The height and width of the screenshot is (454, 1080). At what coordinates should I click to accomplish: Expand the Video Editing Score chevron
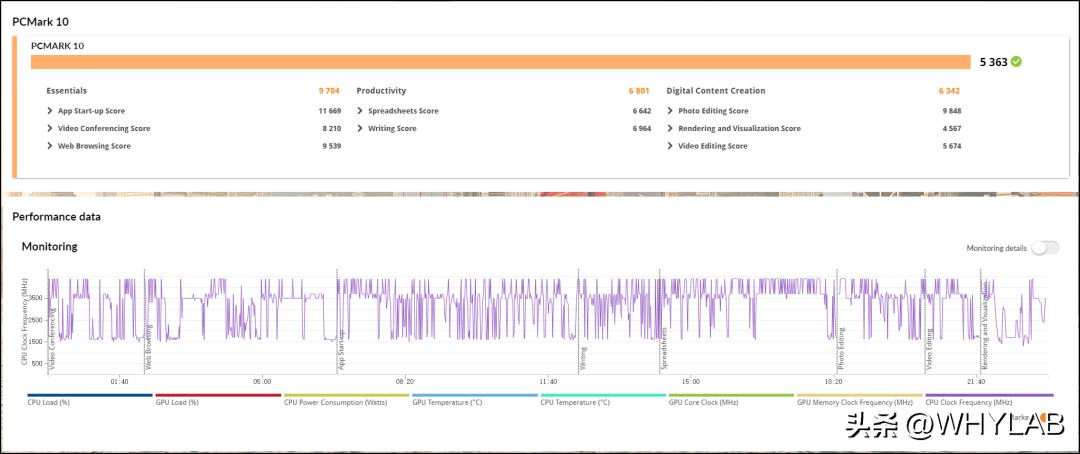click(x=670, y=146)
